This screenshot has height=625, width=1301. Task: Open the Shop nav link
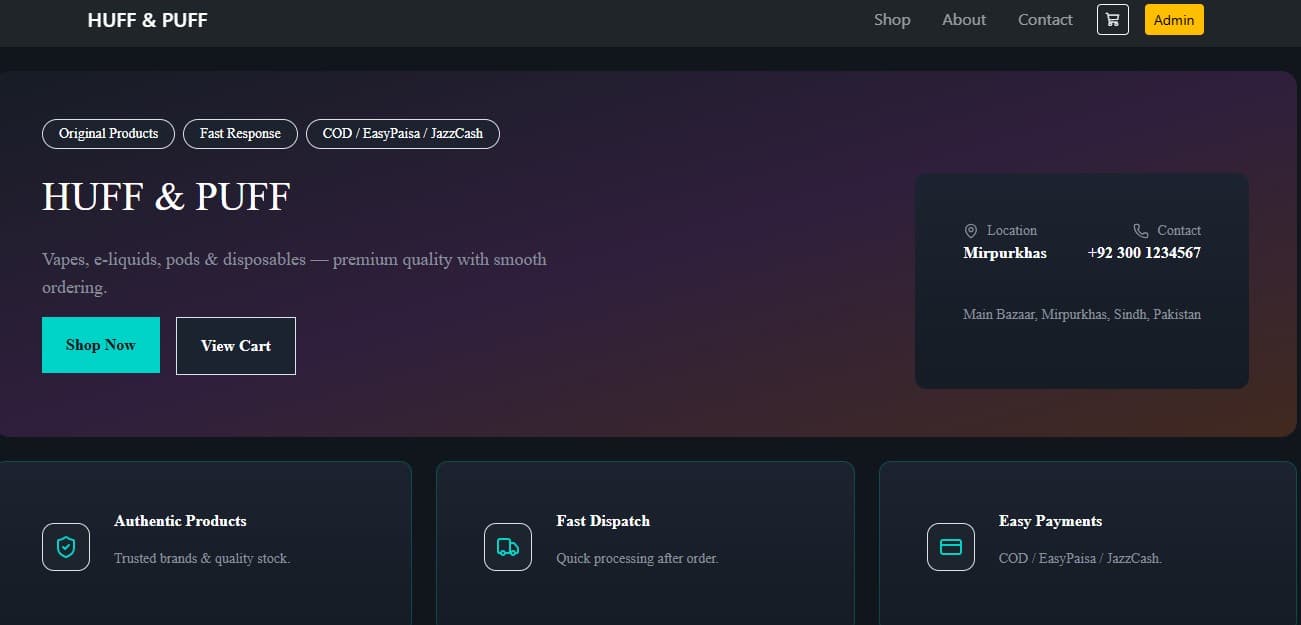click(x=892, y=20)
